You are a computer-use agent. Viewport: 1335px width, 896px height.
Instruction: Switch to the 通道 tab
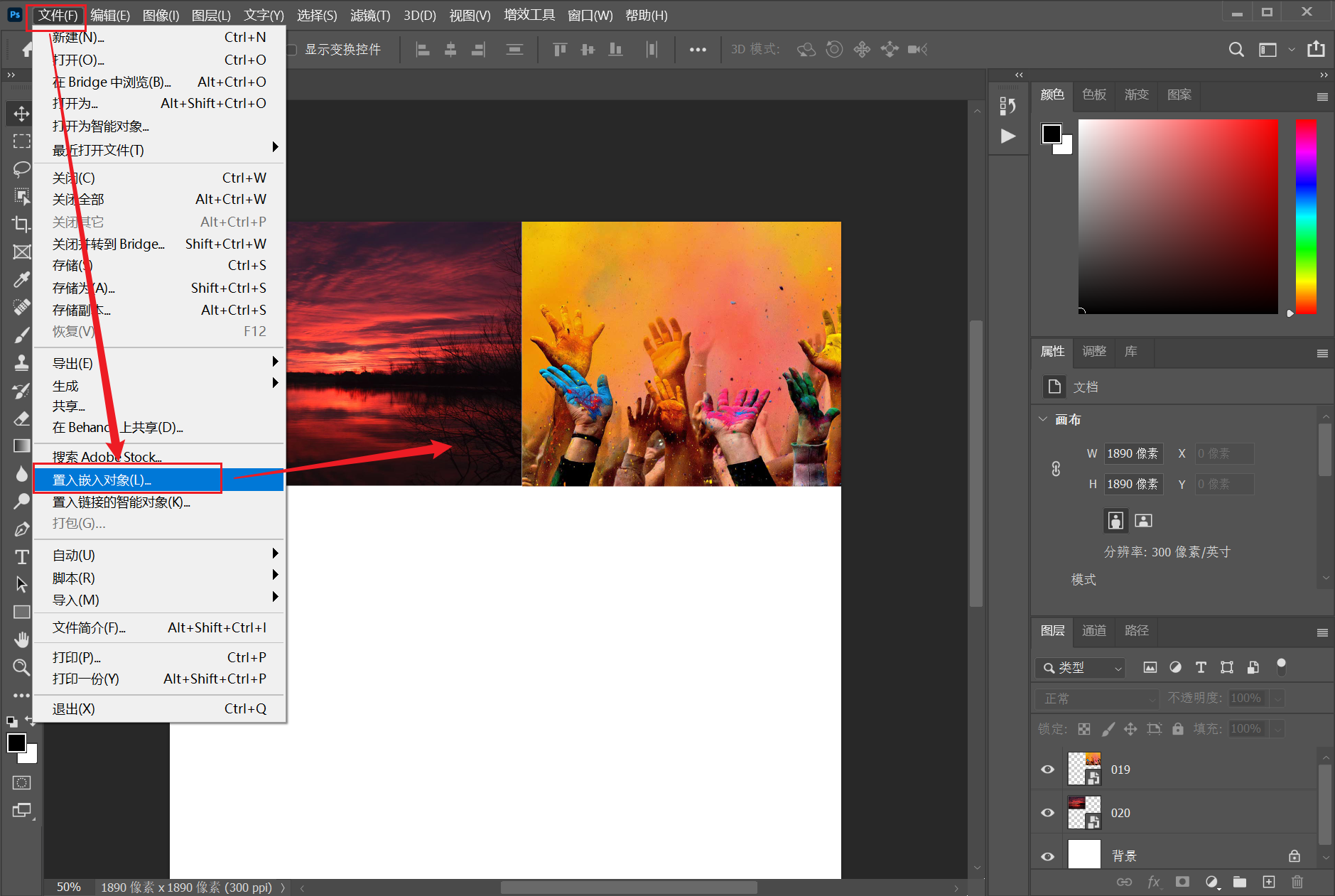pos(1093,630)
